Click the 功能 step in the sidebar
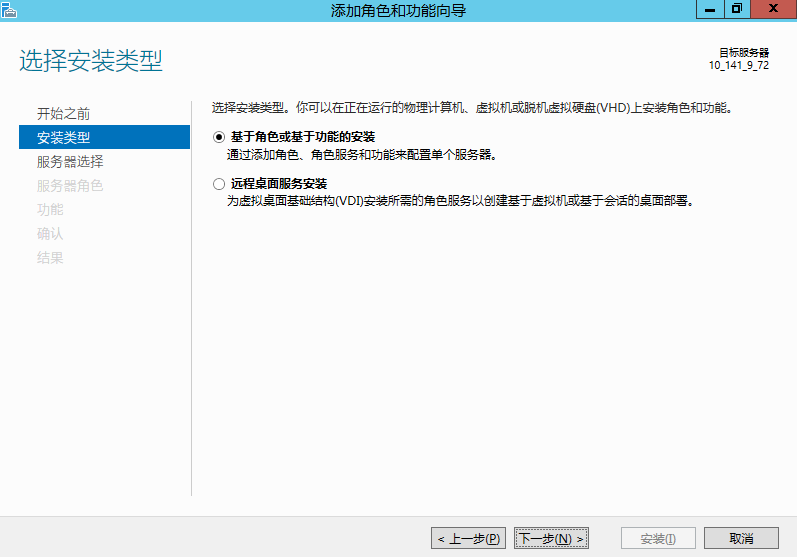Screen dimensions: 797x557 click(x=50, y=209)
